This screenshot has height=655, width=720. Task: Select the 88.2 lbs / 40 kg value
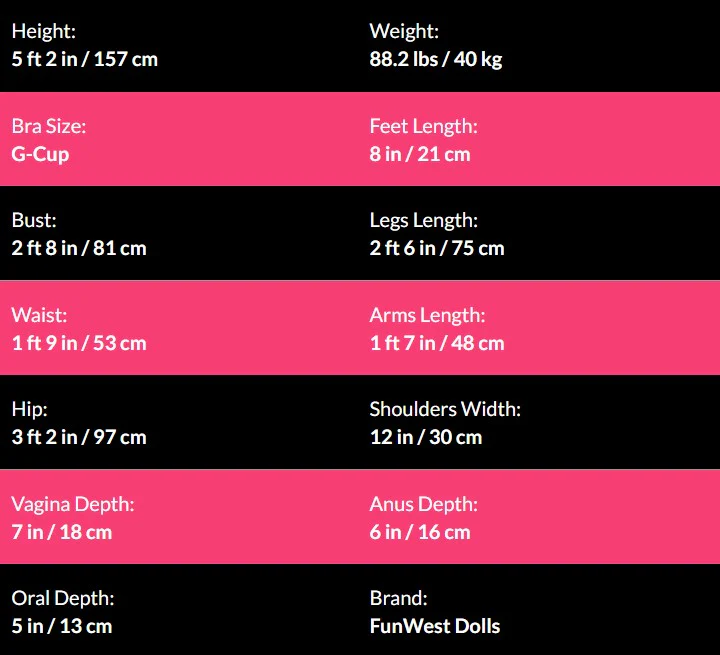tap(436, 59)
